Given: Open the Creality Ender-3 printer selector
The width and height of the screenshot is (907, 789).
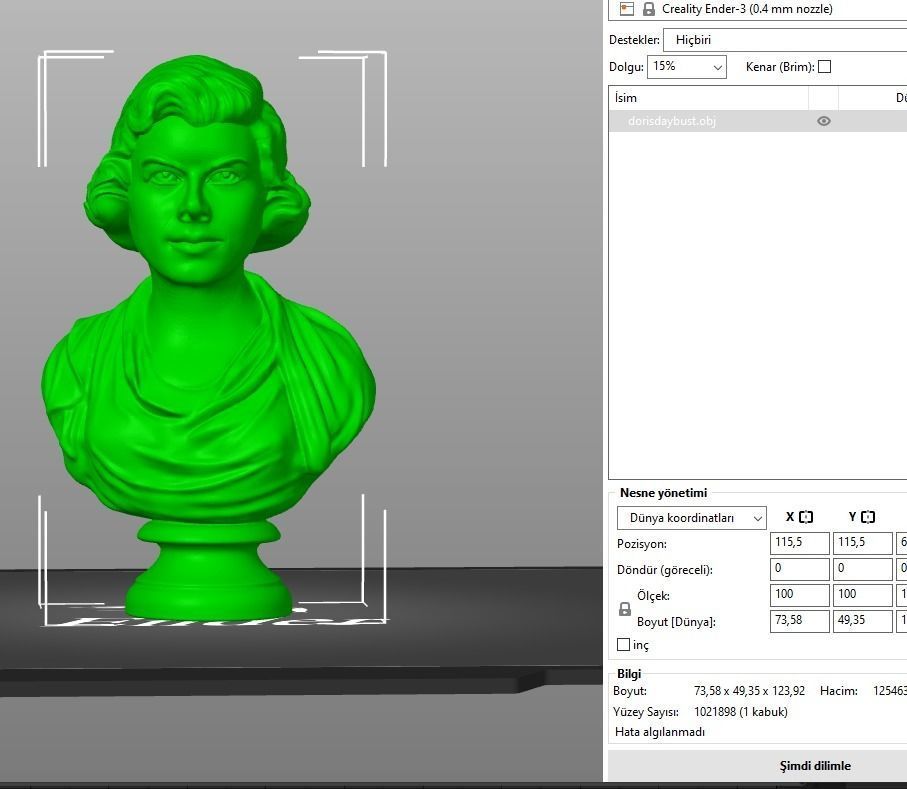Looking at the screenshot, I should click(x=758, y=9).
